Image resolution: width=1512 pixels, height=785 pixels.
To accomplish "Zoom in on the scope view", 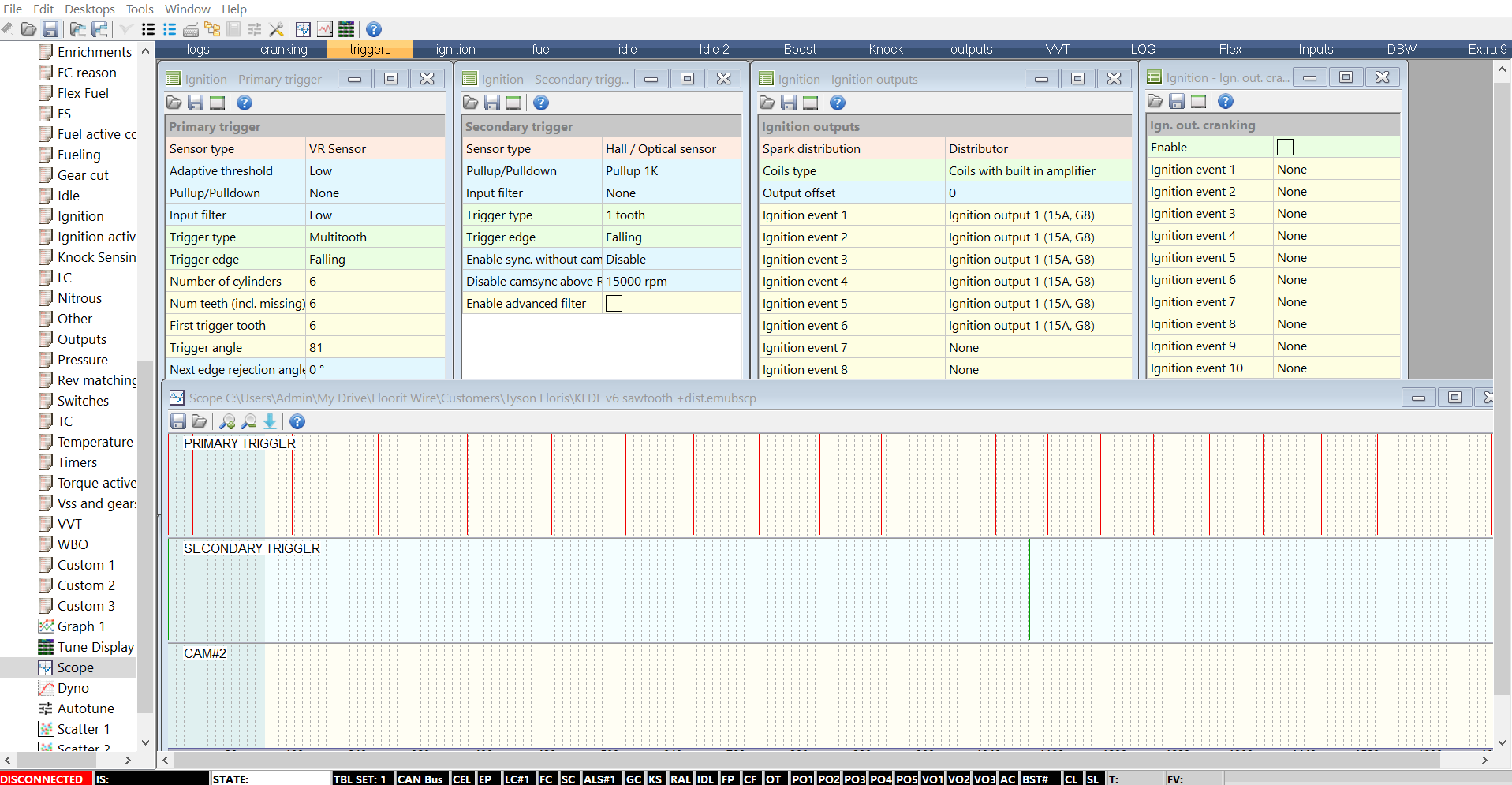I will click(x=227, y=421).
